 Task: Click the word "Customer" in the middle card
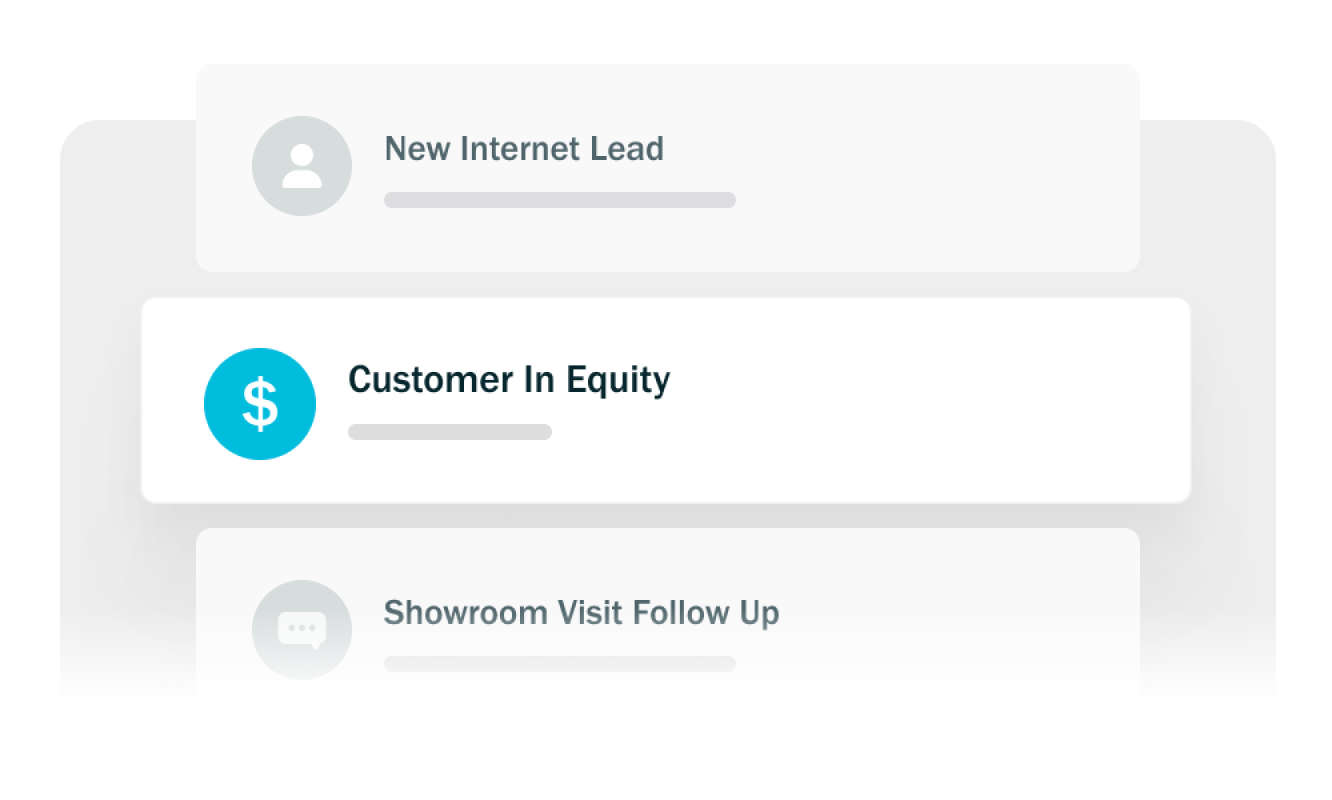coord(418,380)
